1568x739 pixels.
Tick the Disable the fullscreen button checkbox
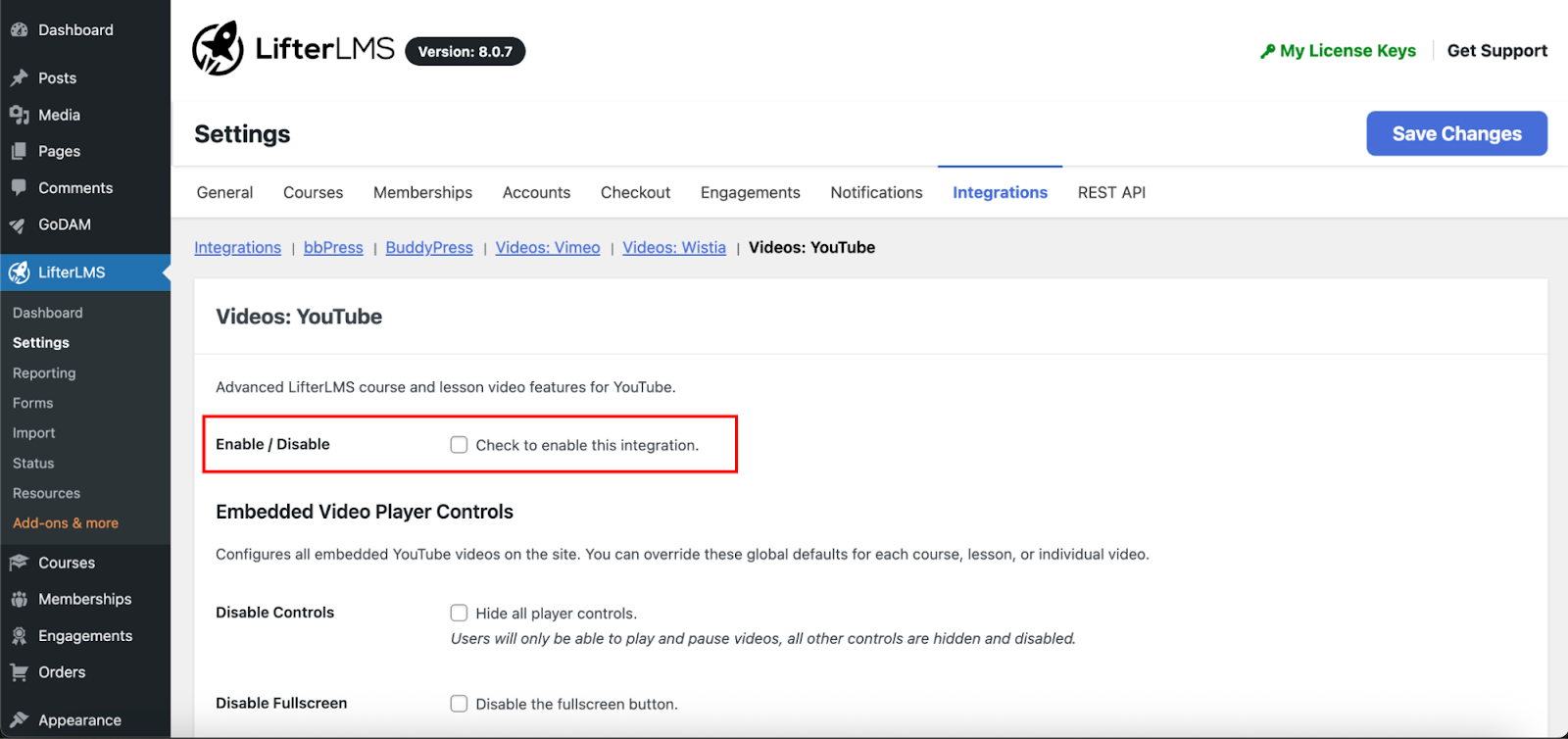click(x=459, y=704)
